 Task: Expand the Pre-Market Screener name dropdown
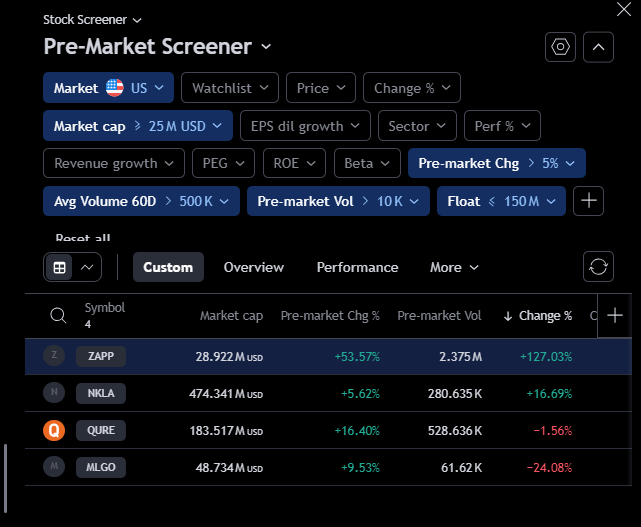[157, 46]
